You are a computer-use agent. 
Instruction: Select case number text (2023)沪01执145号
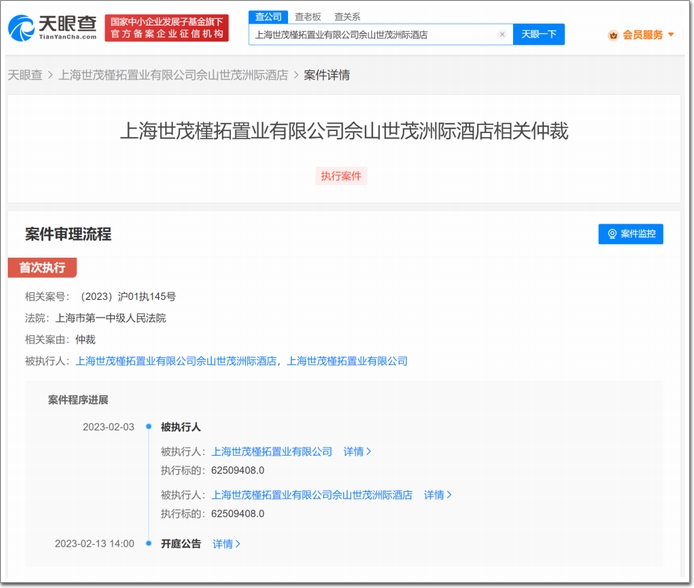[x=128, y=296]
